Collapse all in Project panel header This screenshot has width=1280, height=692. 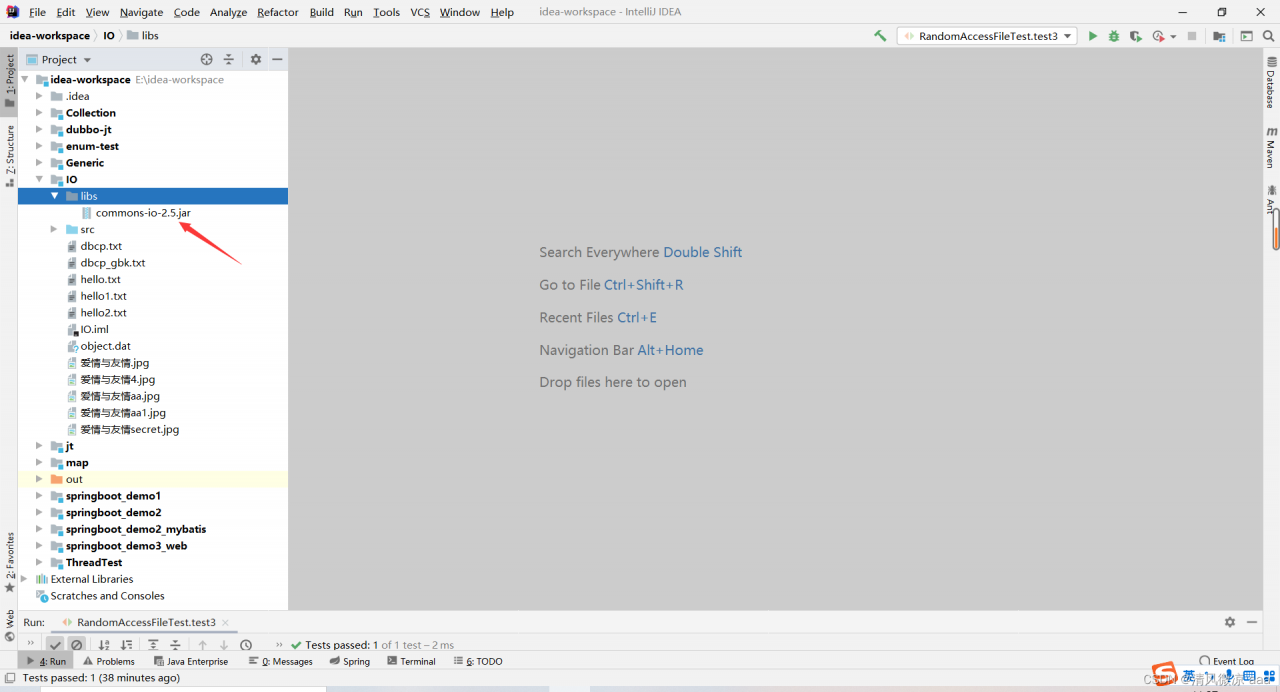[228, 59]
